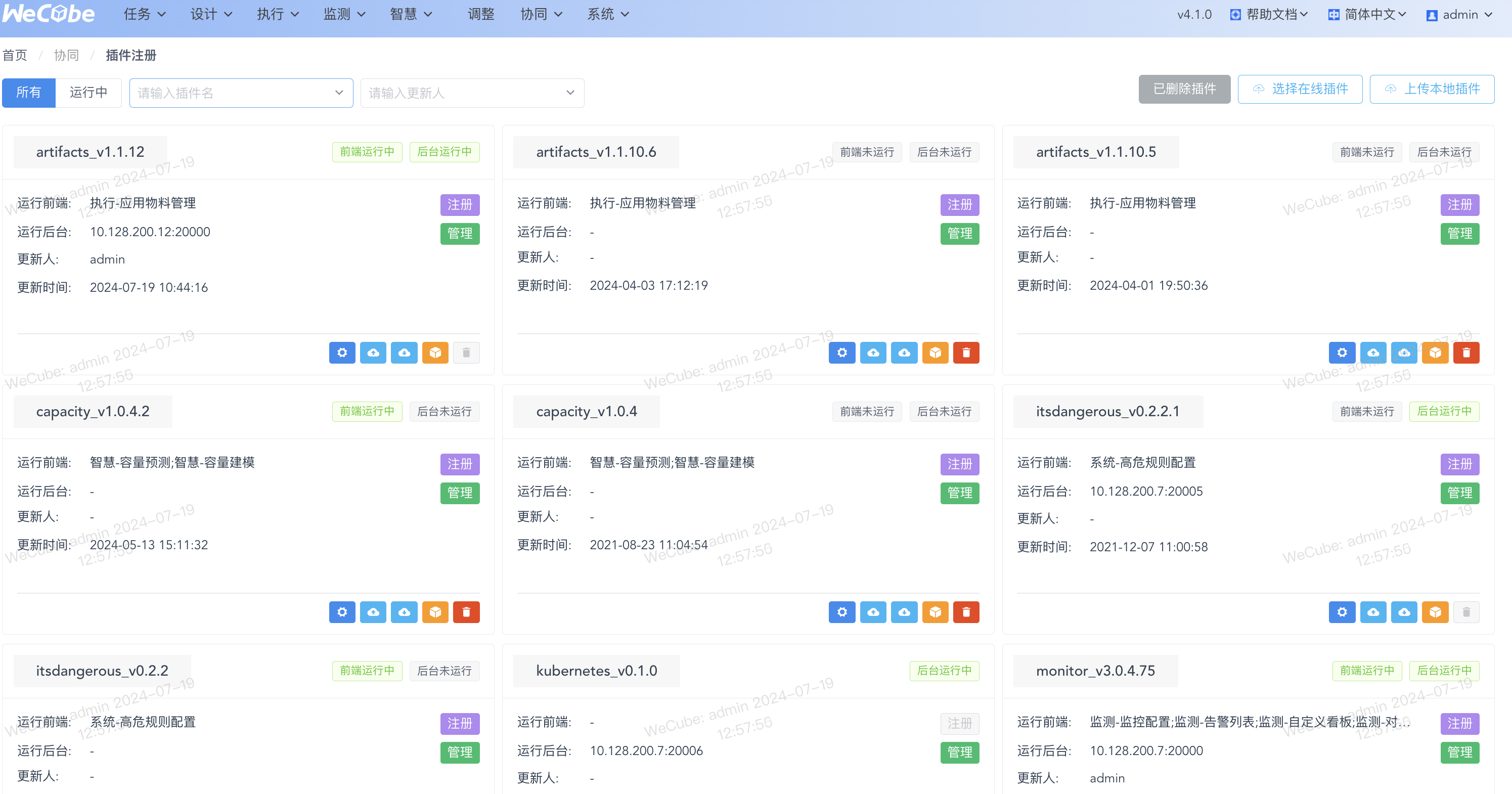Click 前端运行中 tag on artifacts_v1.1.12
The width and height of the screenshot is (1512, 794).
[368, 152]
